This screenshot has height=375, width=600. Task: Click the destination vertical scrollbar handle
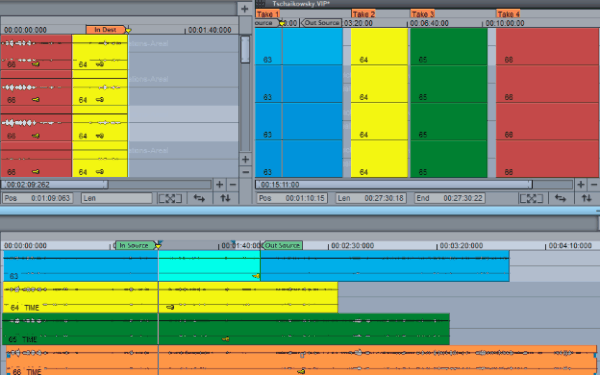(x=245, y=49)
